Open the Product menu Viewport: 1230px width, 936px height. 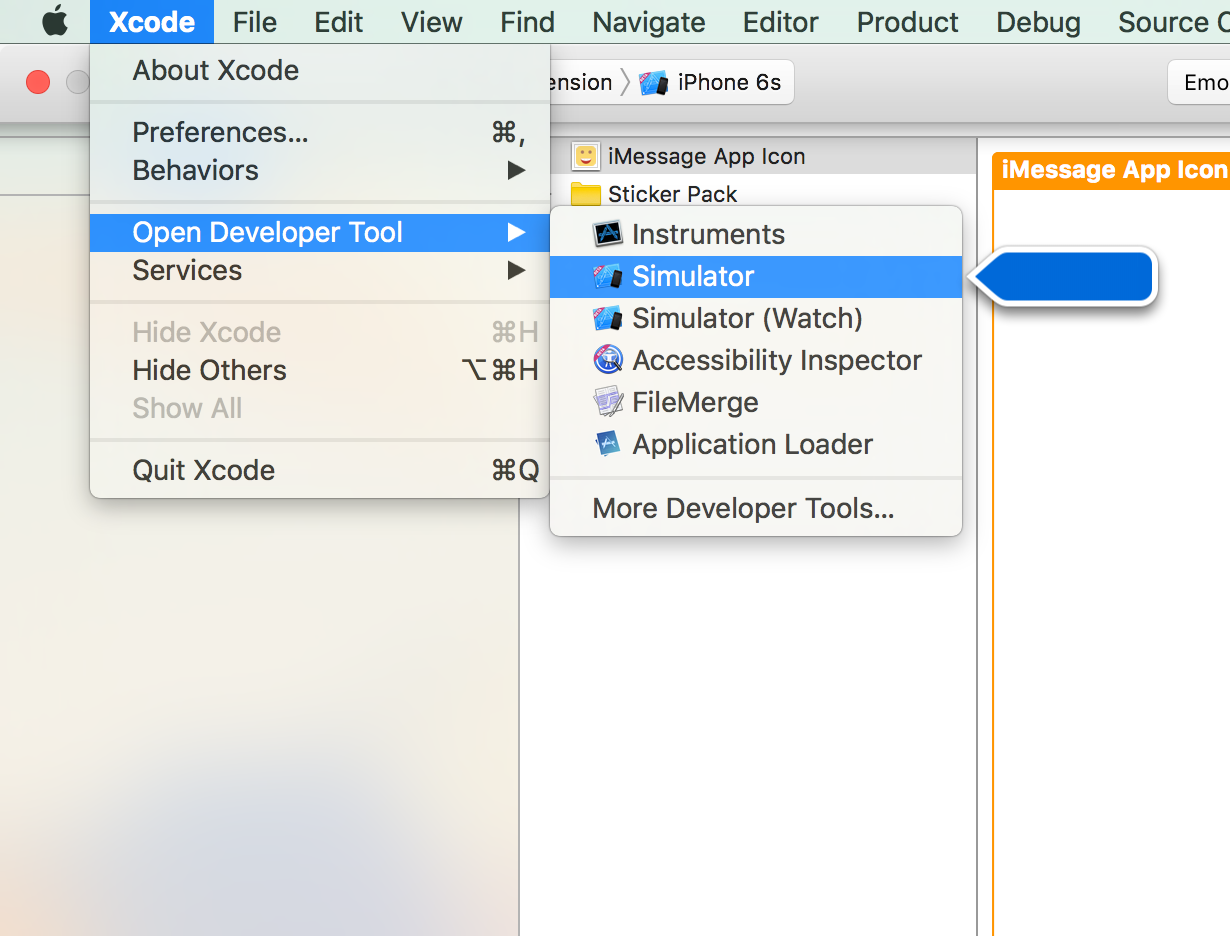[x=908, y=21]
